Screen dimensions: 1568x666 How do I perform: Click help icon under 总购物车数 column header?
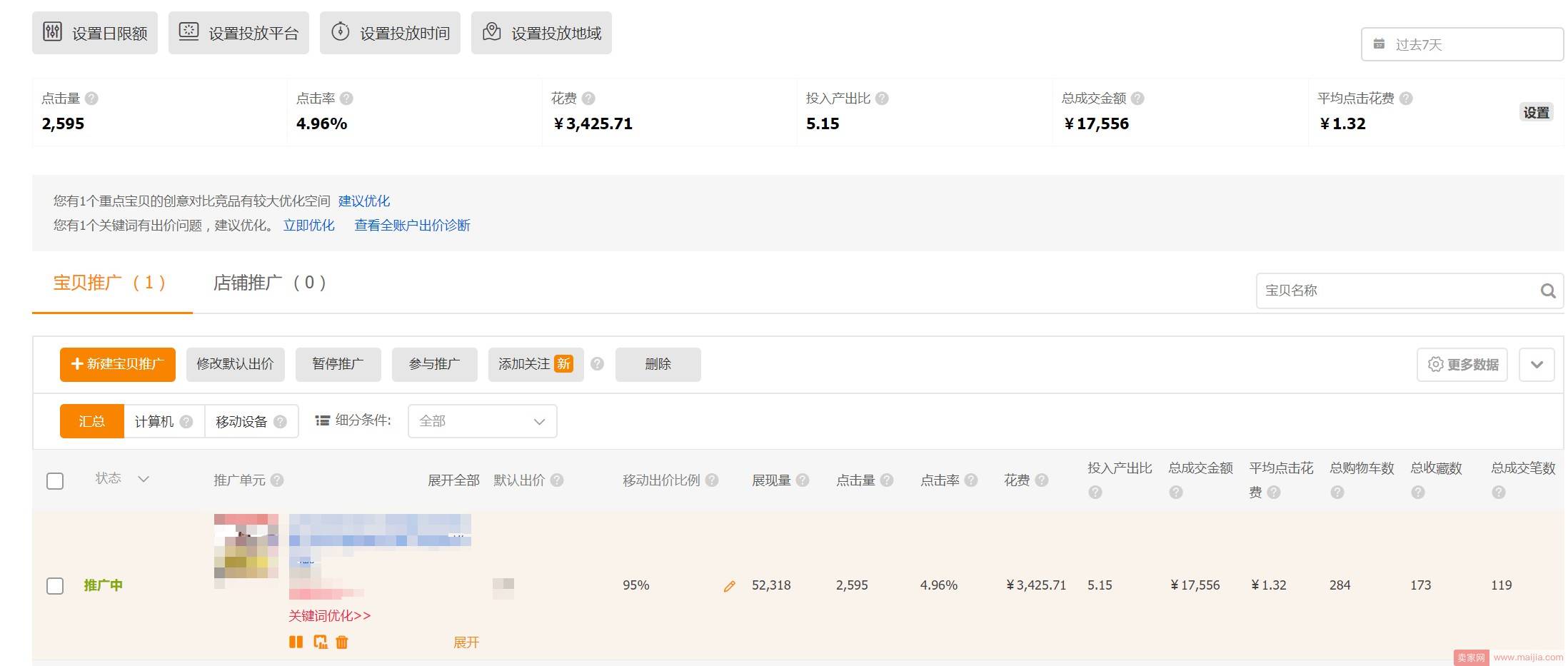(x=1337, y=493)
